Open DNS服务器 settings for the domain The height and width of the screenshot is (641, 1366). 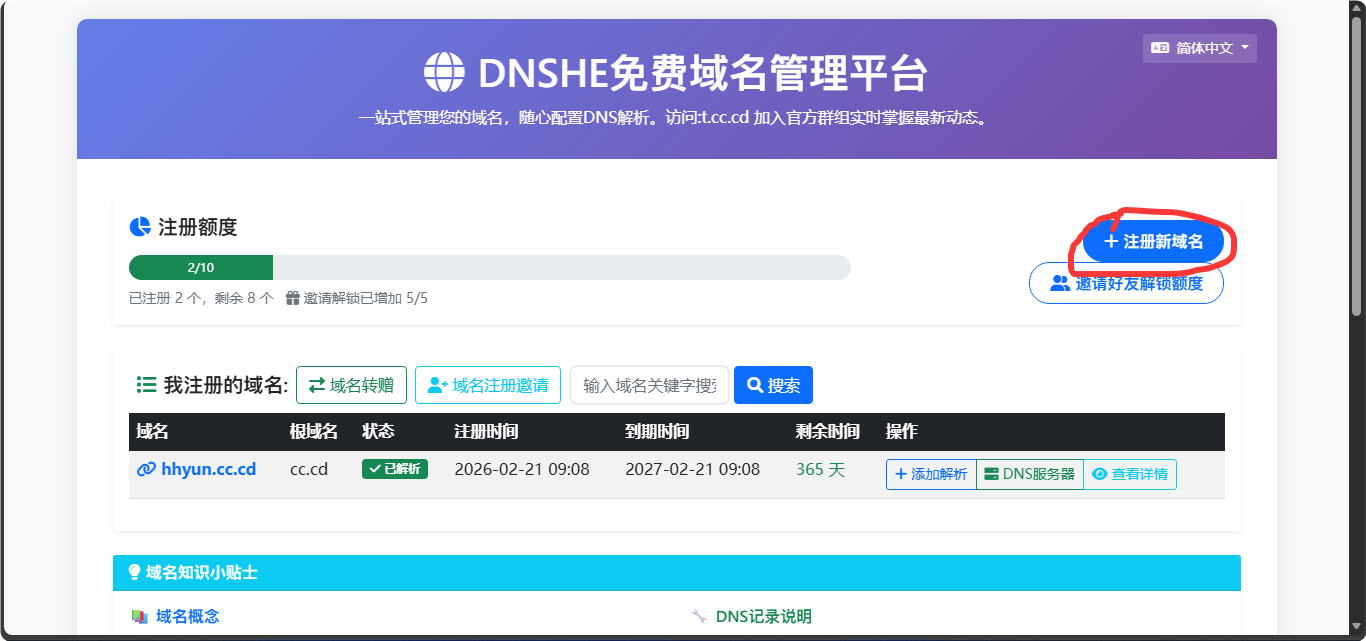click(1029, 474)
